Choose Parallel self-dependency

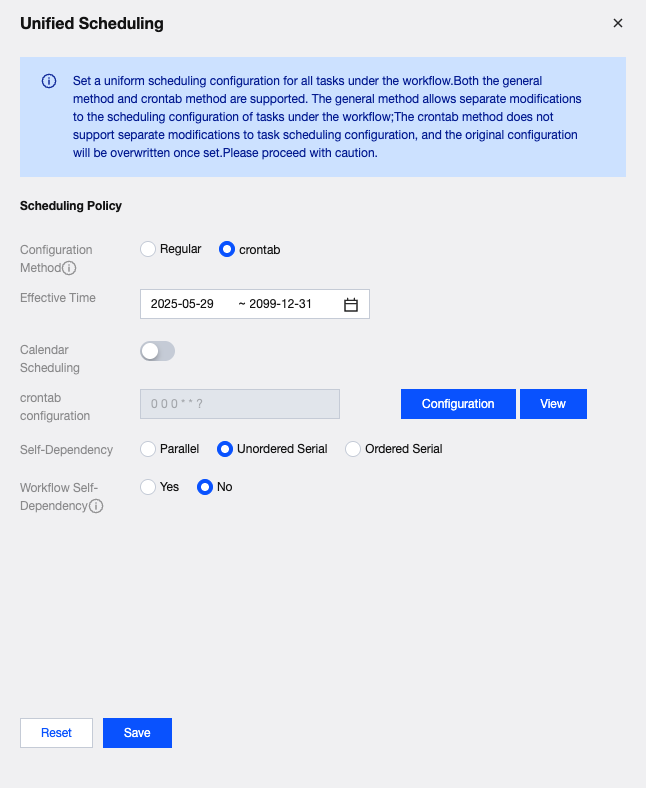(148, 449)
